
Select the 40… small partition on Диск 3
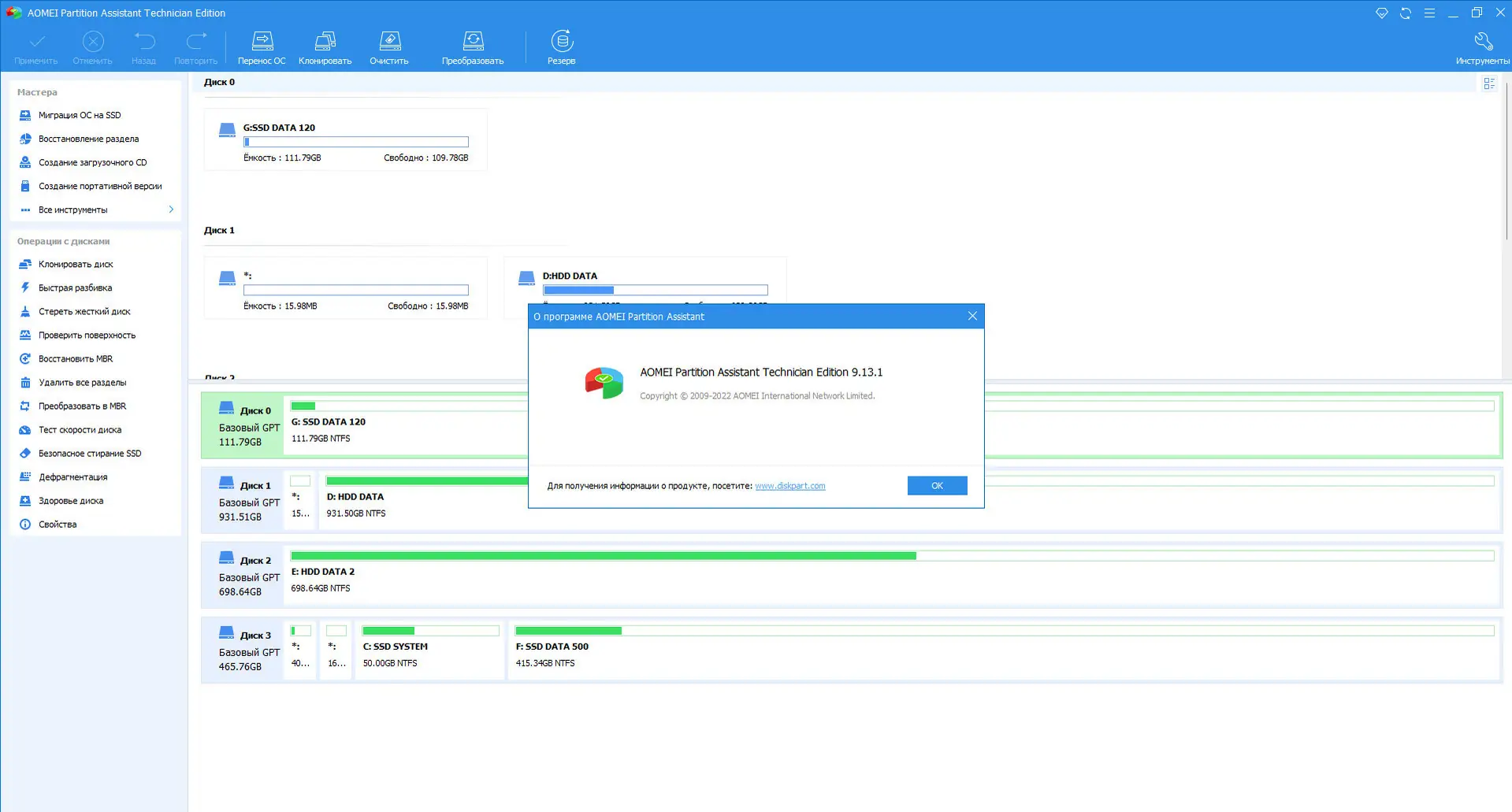(300, 650)
